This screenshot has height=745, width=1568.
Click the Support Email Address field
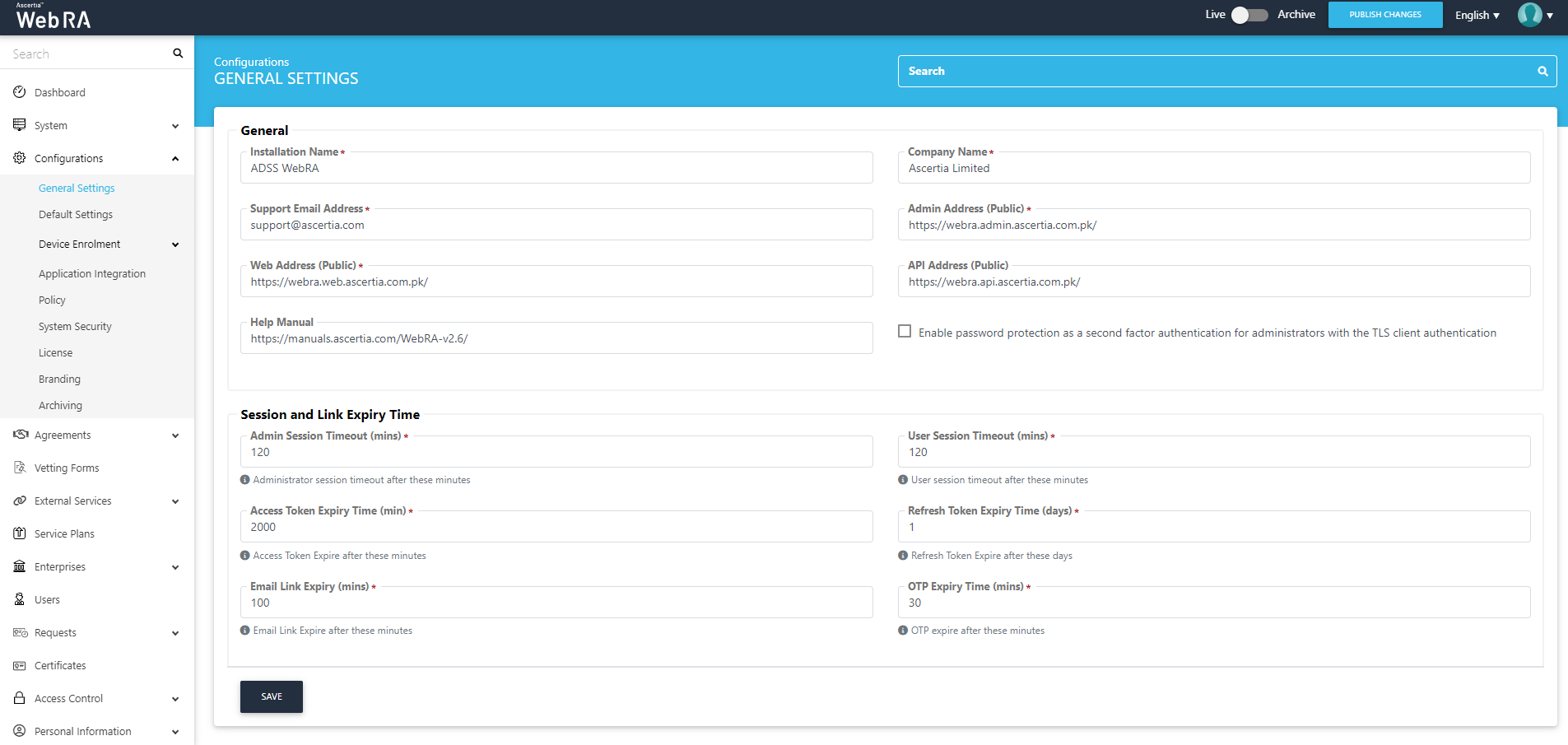(x=556, y=225)
